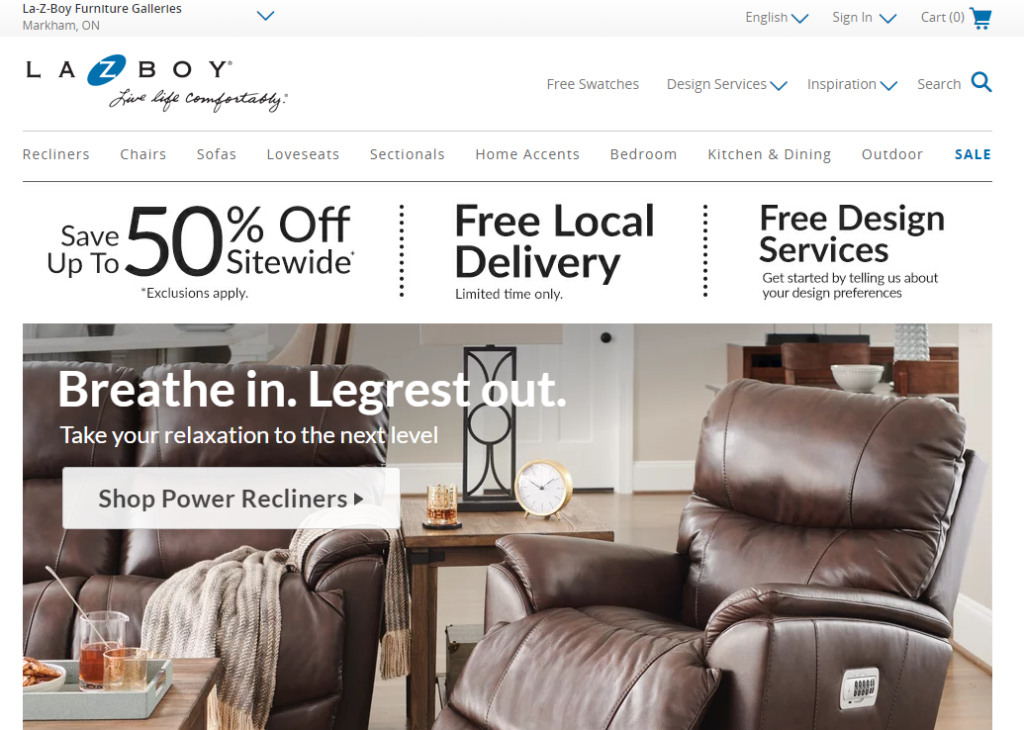This screenshot has width=1024, height=730.
Task: Open the shopping cart icon
Action: coord(980,18)
